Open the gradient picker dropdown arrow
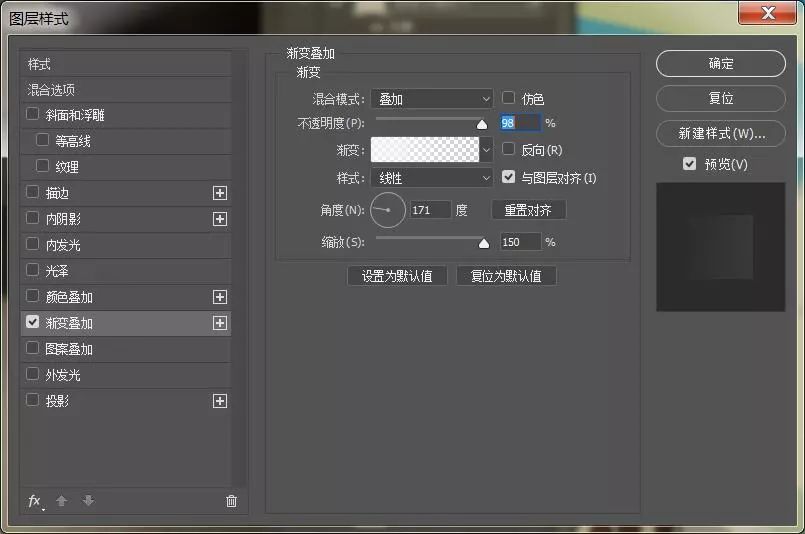 tap(487, 150)
